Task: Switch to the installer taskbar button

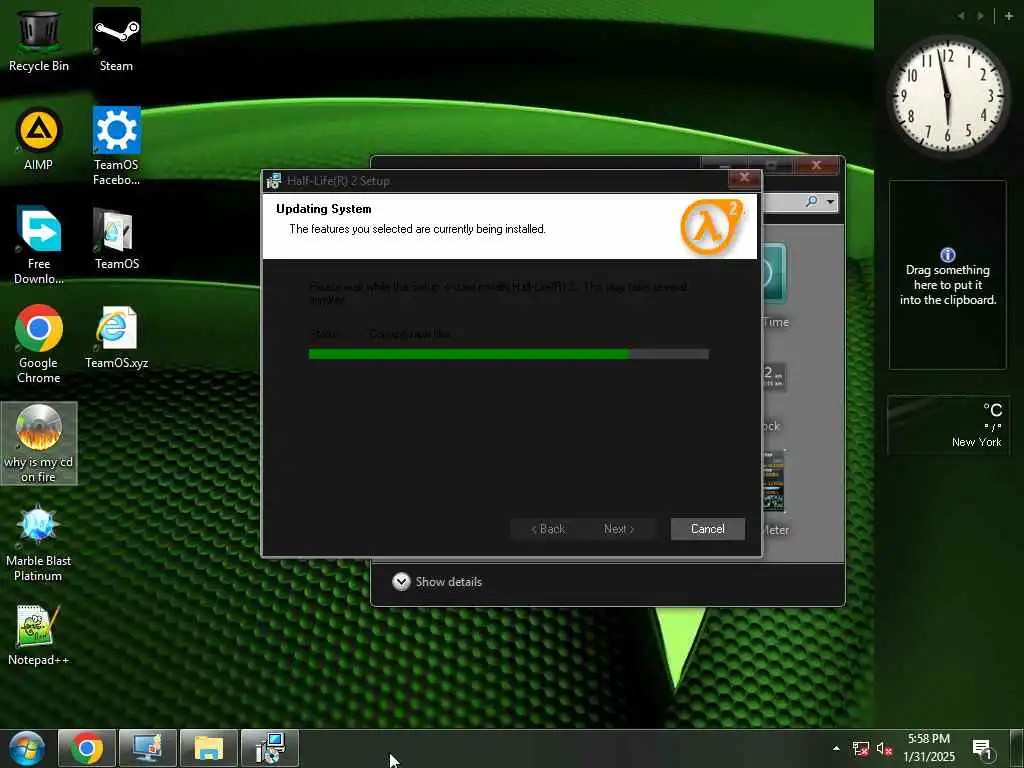Action: [x=270, y=748]
